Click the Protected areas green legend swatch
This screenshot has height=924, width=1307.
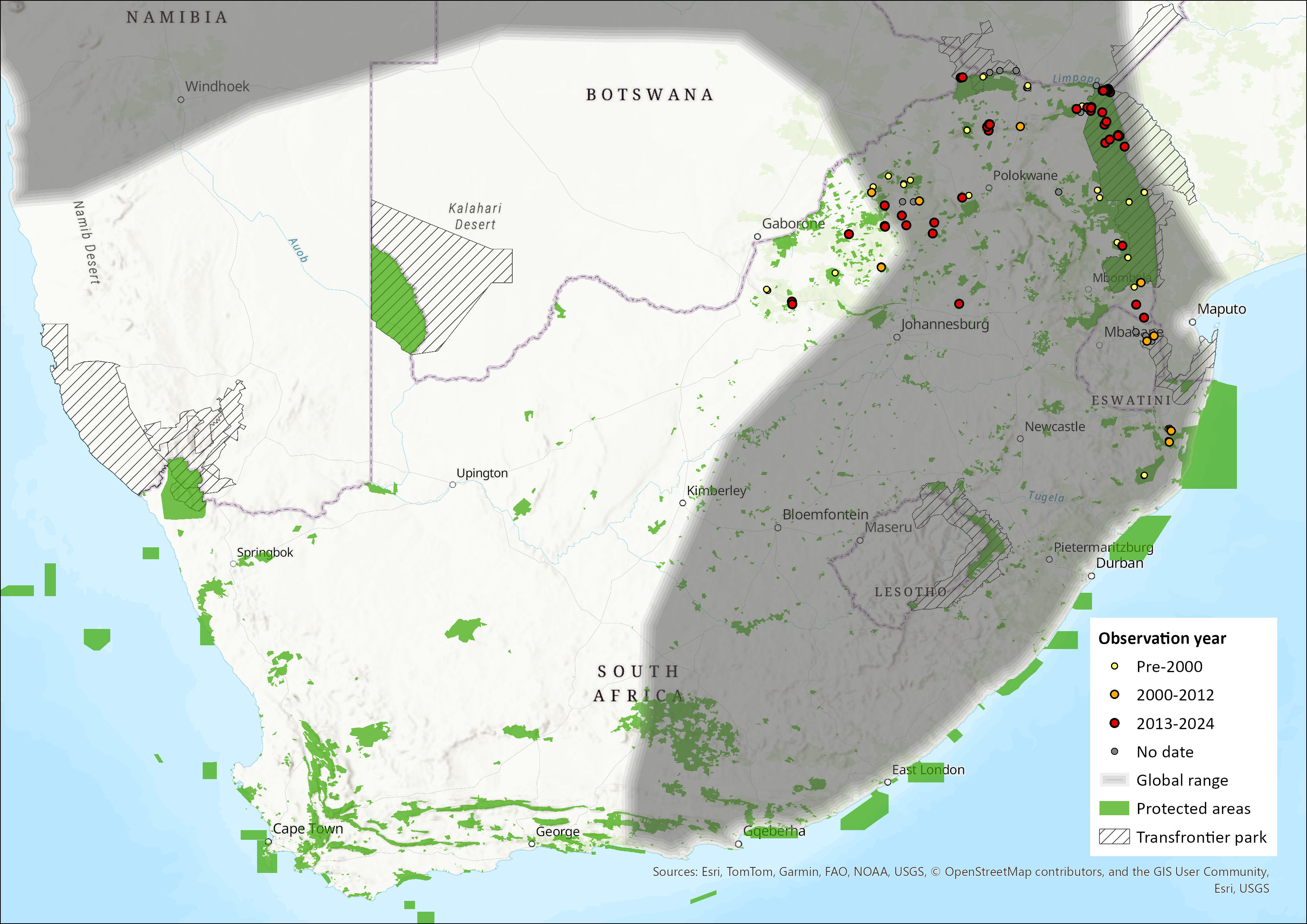coord(1114,808)
